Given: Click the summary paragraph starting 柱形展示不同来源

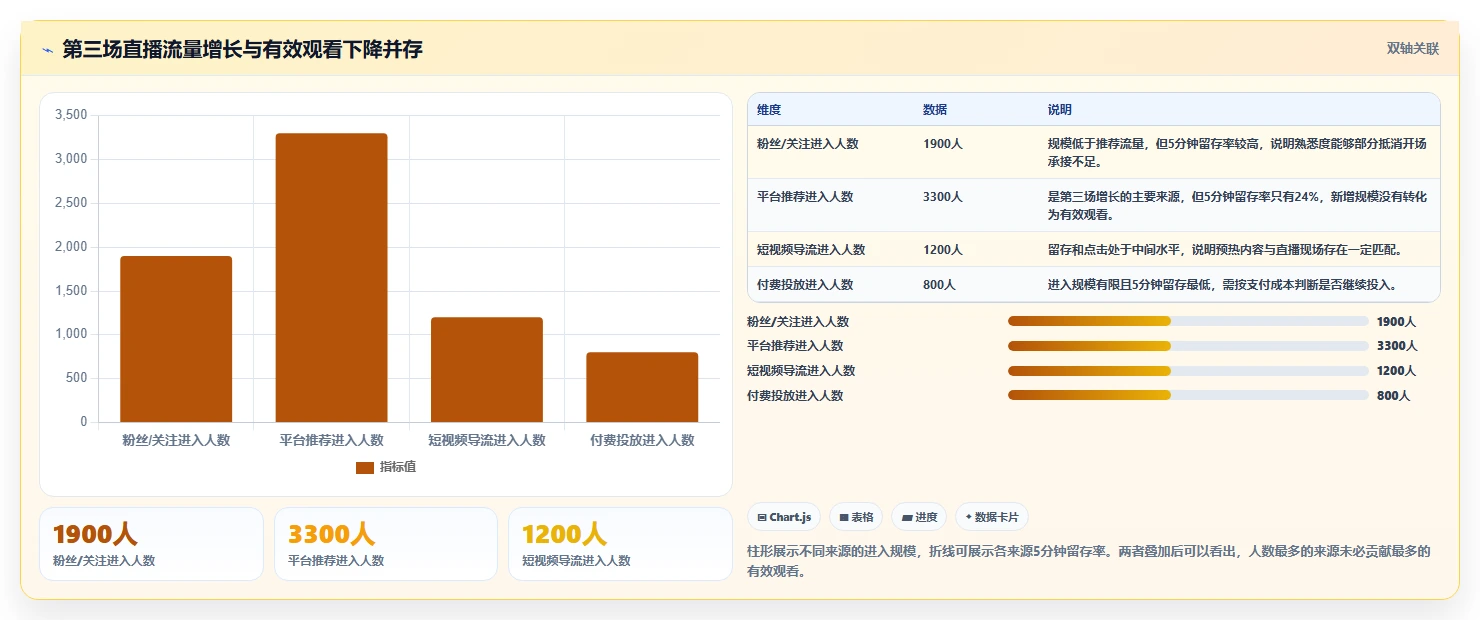Looking at the screenshot, I should pos(1089,561).
